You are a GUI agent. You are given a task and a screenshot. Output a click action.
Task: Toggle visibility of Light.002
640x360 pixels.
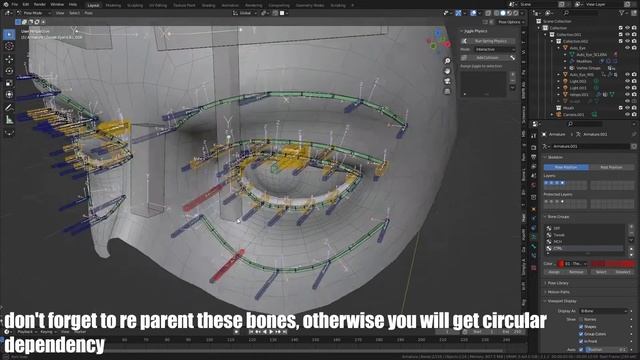[x=627, y=81]
